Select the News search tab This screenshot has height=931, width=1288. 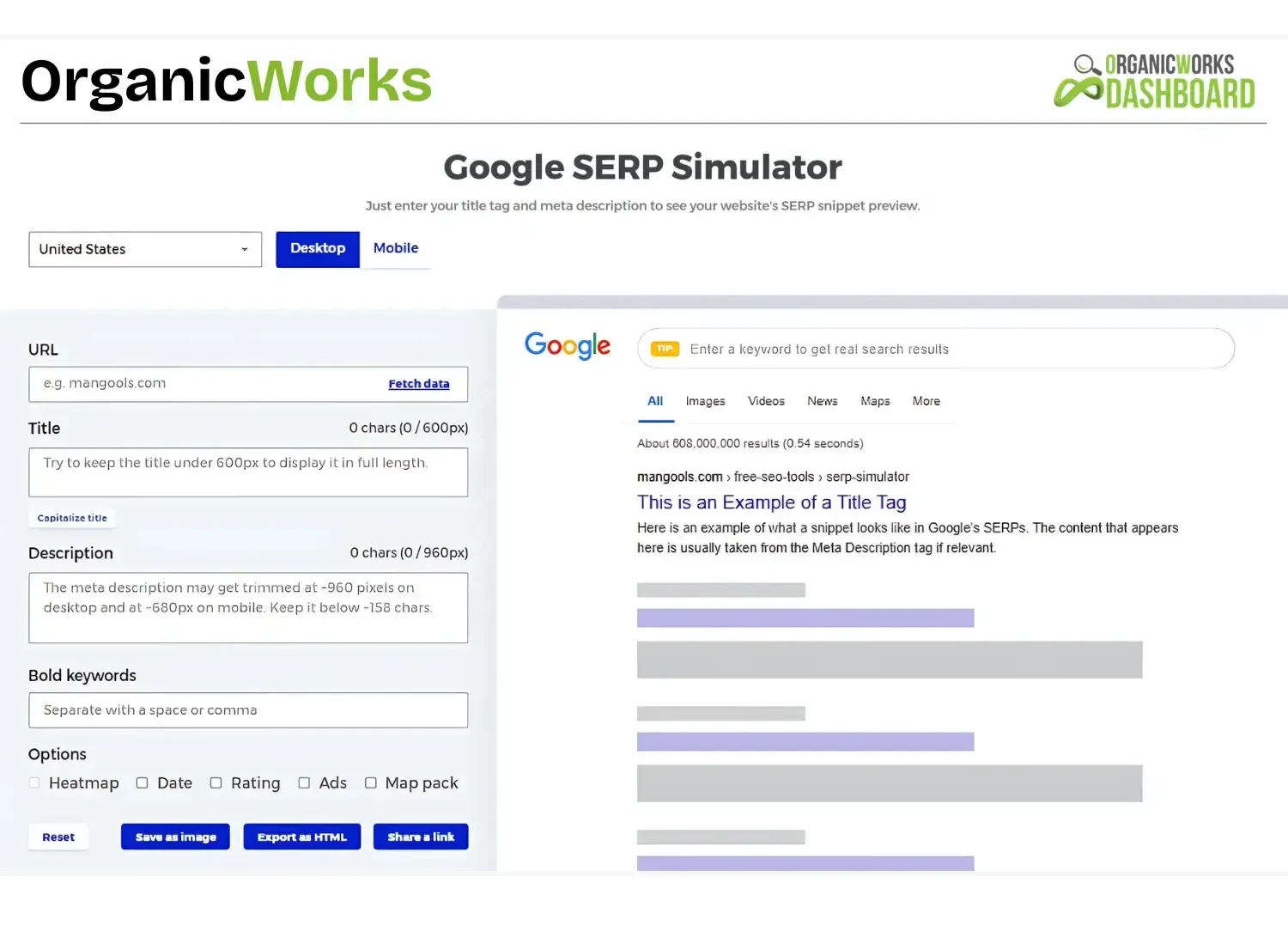tap(822, 401)
